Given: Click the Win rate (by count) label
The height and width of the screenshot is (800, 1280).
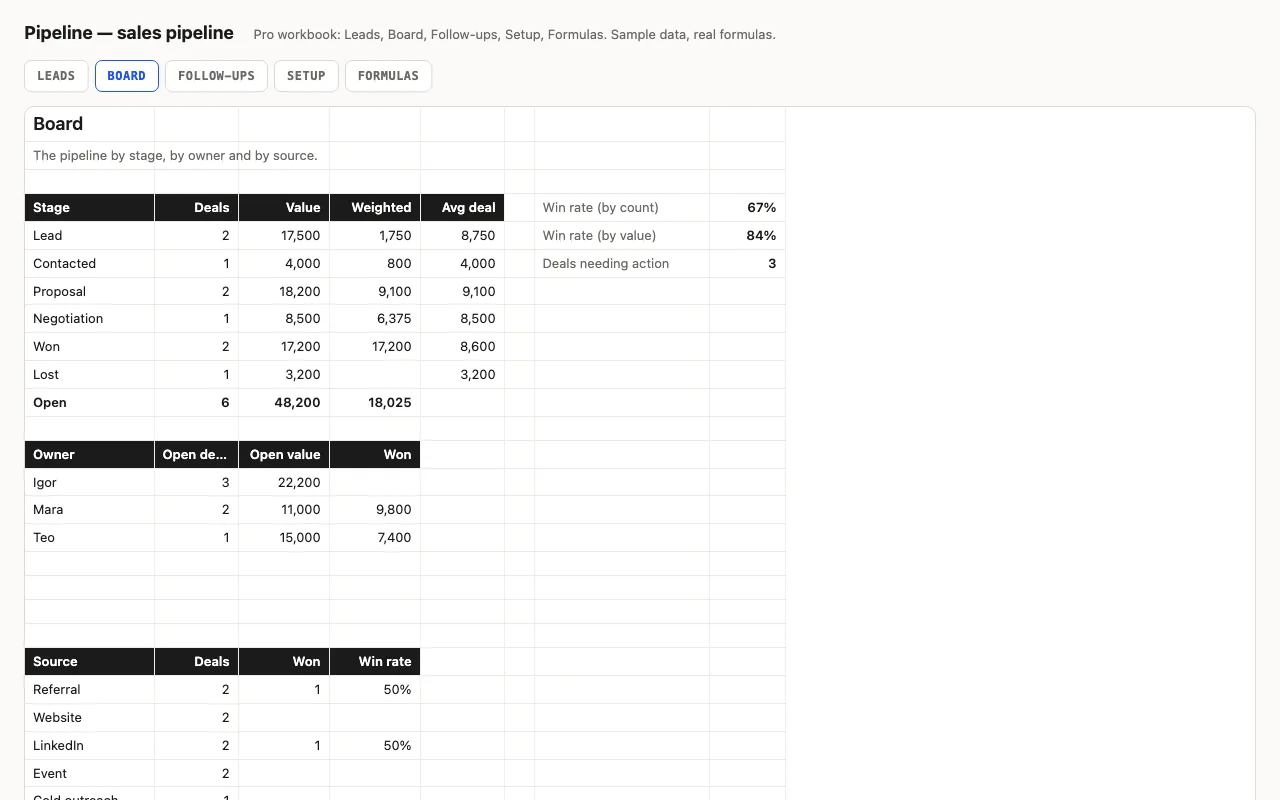Looking at the screenshot, I should click(x=622, y=208).
